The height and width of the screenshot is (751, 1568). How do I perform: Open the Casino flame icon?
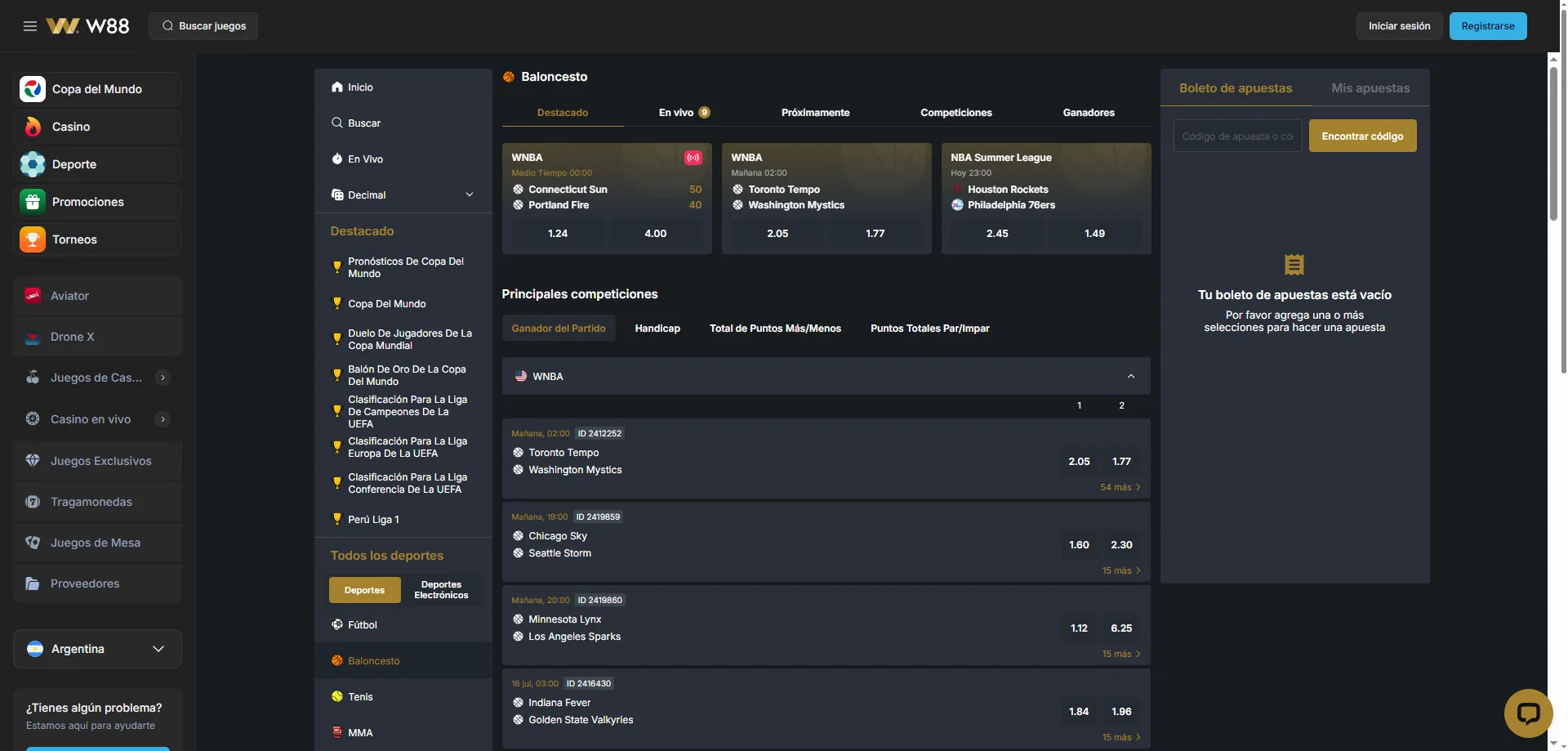[33, 127]
